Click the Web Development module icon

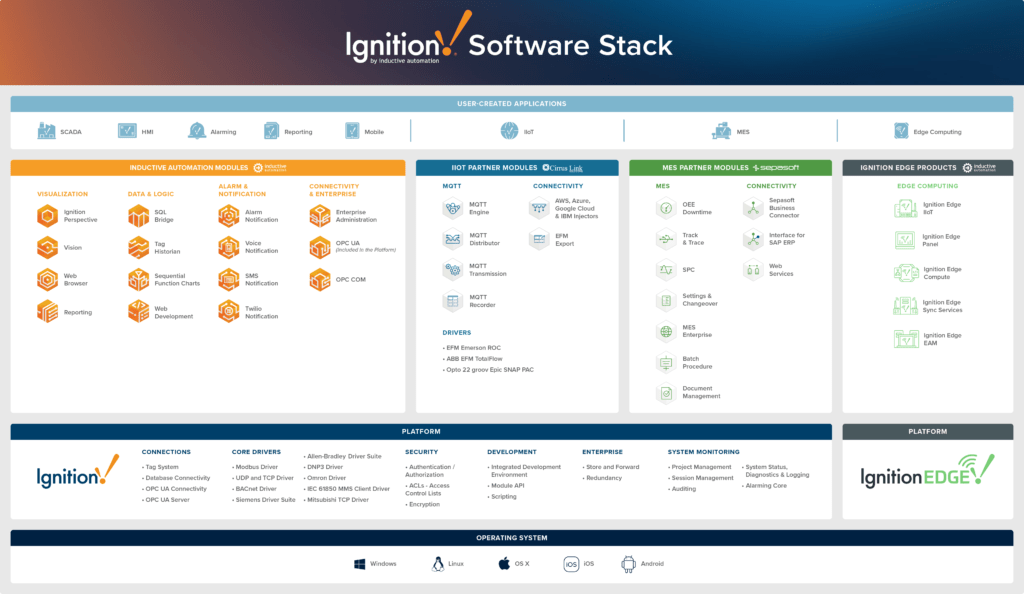(x=138, y=312)
